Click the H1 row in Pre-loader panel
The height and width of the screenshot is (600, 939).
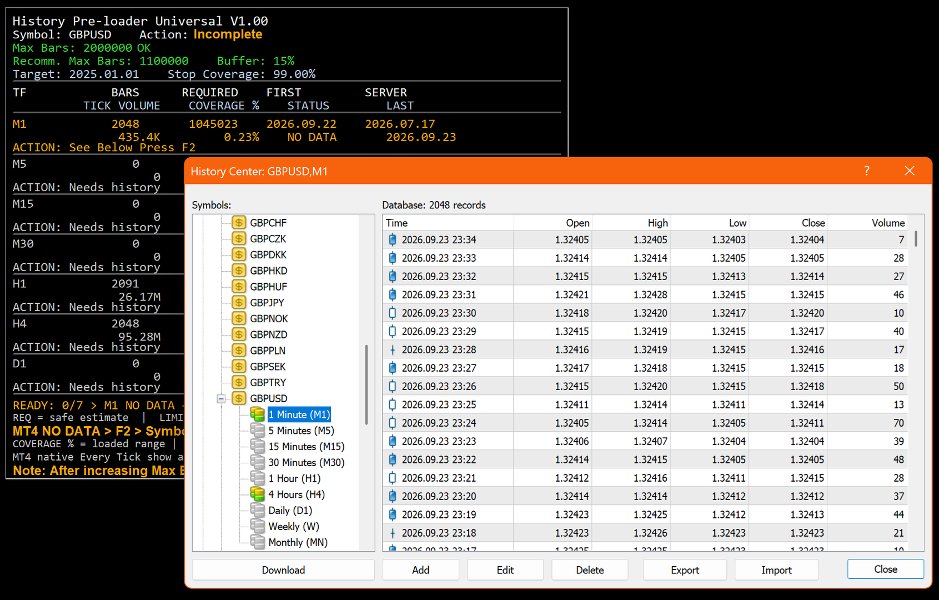pyautogui.click(x=97, y=290)
